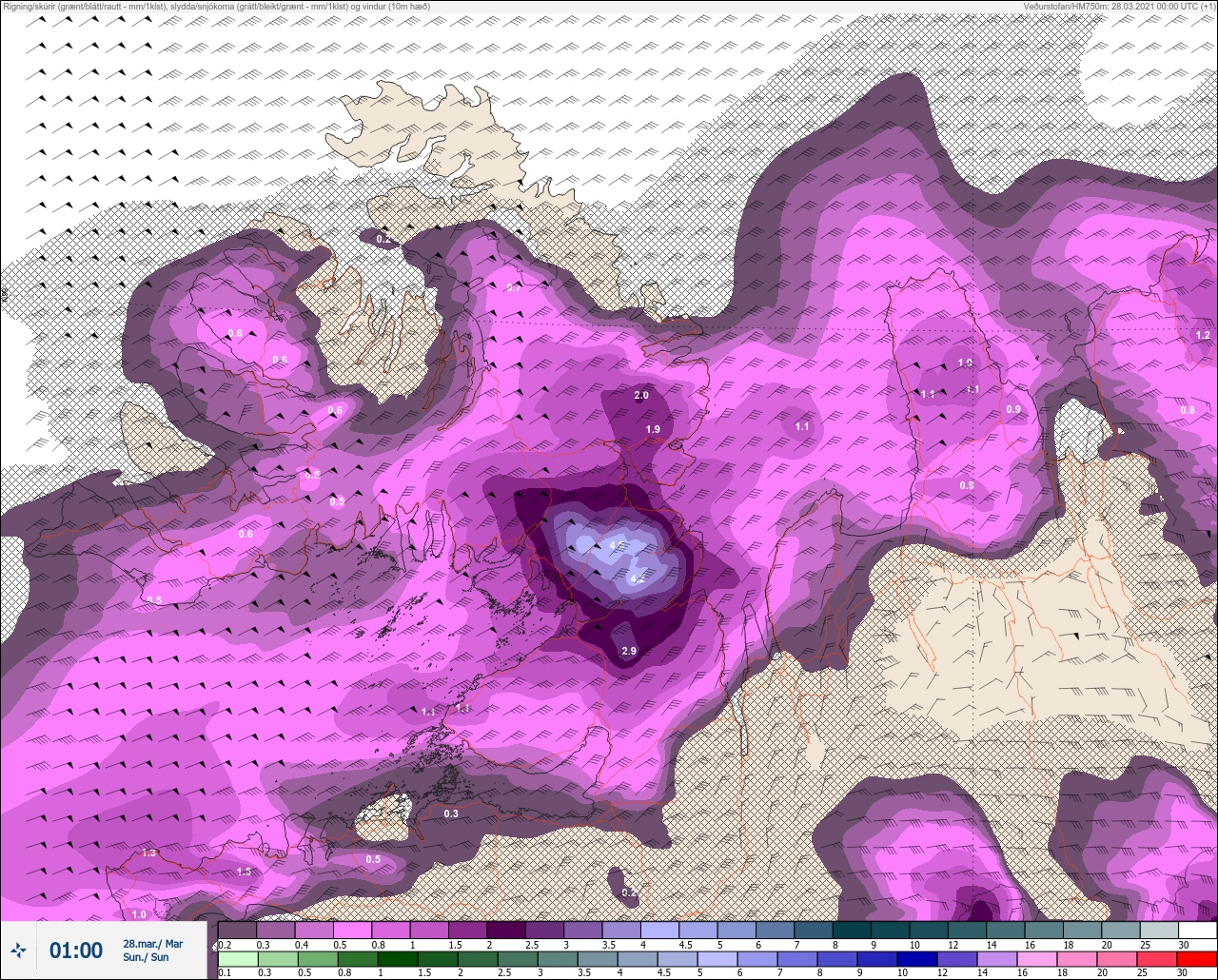This screenshot has height=980, width=1218.
Task: Click the 2.0 precipitation value on map
Action: coord(641,396)
